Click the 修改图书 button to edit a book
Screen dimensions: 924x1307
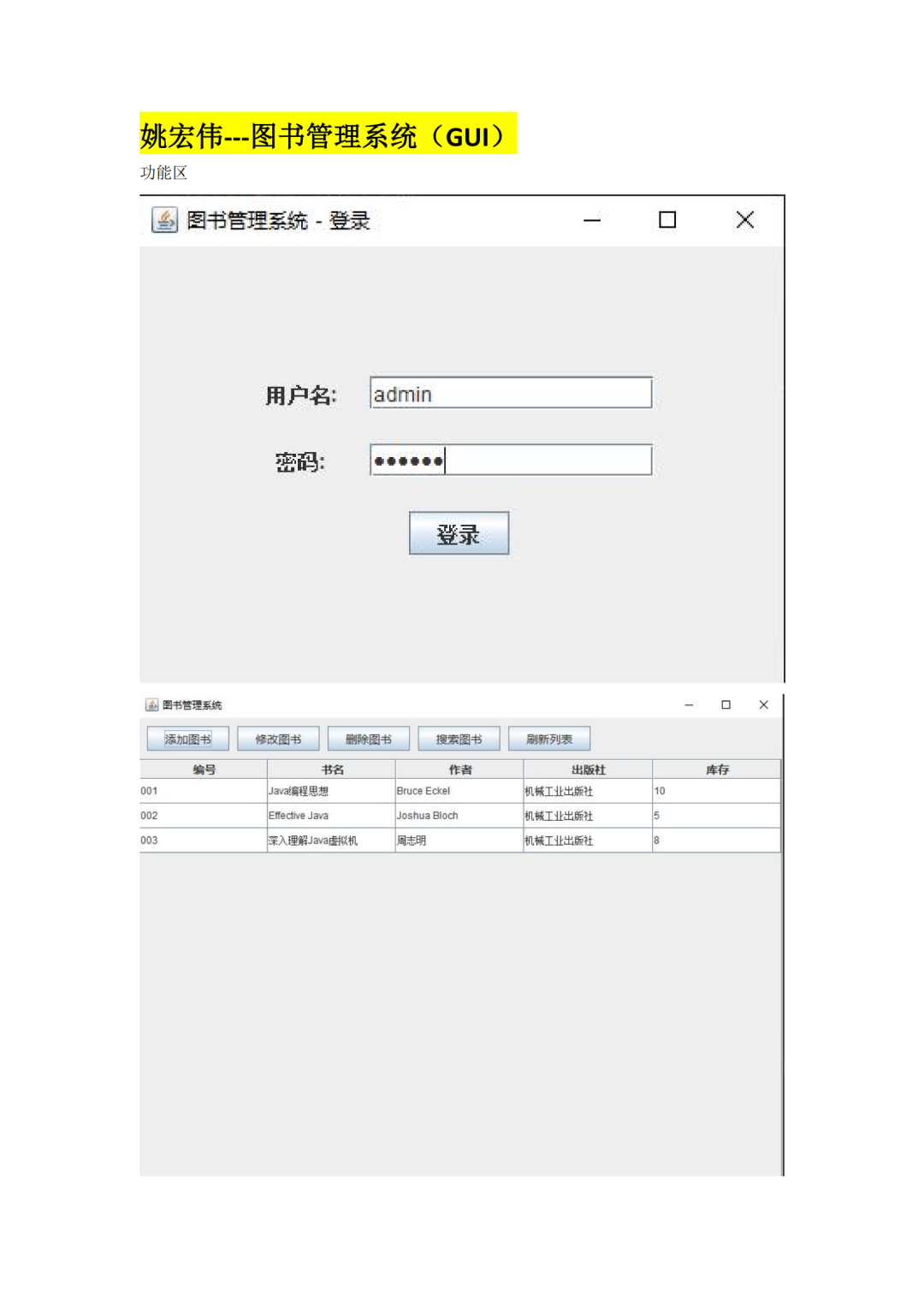[277, 738]
